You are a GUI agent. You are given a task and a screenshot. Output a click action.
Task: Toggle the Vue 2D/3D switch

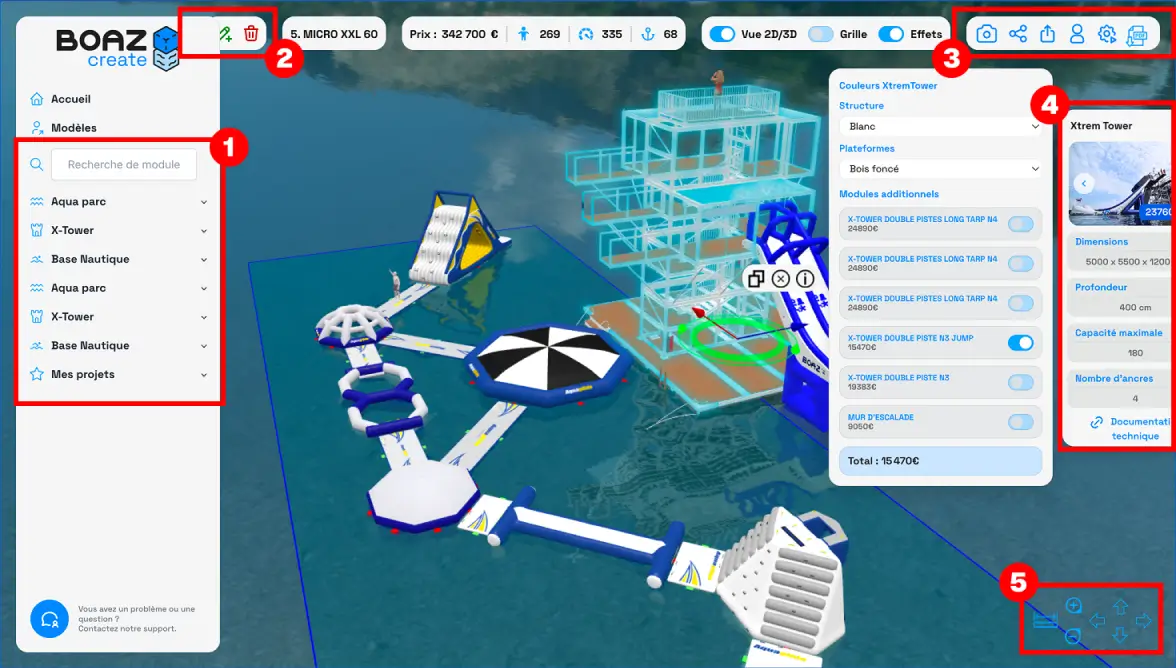722,34
